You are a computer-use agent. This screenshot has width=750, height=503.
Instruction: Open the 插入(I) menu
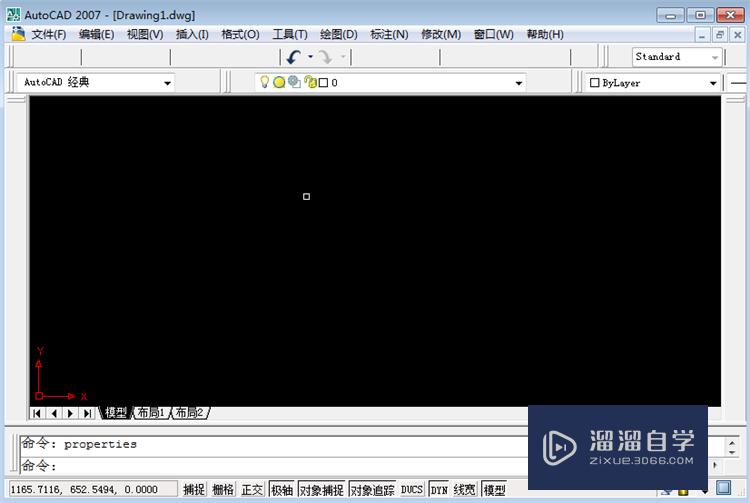click(192, 34)
